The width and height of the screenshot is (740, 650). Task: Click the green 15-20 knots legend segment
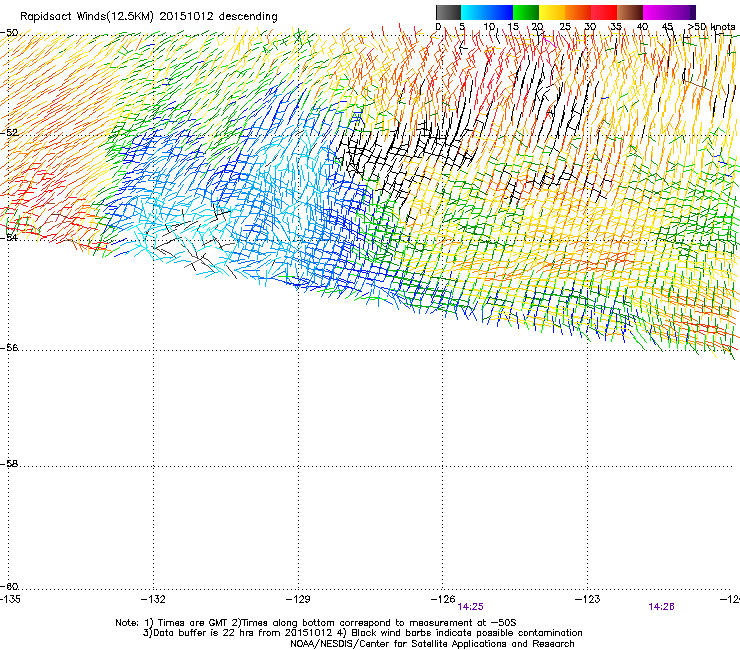526,12
